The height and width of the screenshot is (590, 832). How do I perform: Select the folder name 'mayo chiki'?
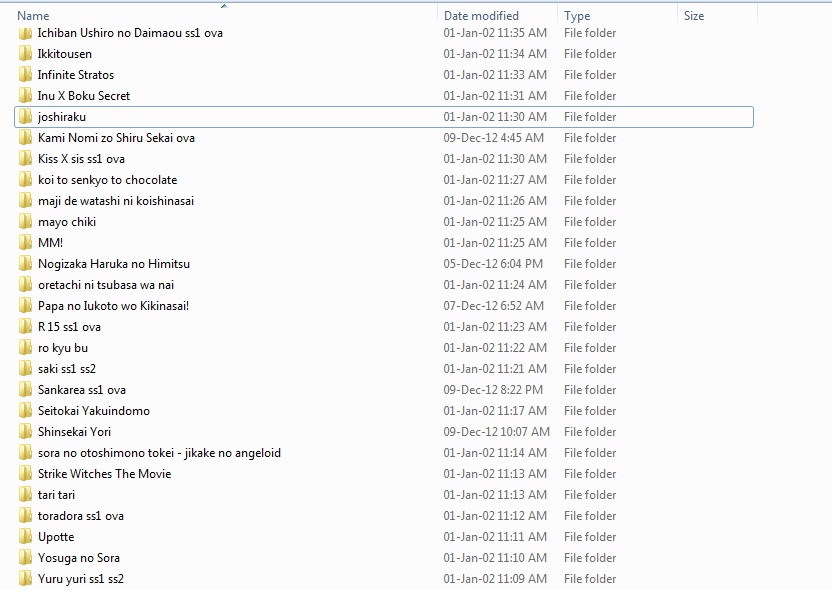67,222
